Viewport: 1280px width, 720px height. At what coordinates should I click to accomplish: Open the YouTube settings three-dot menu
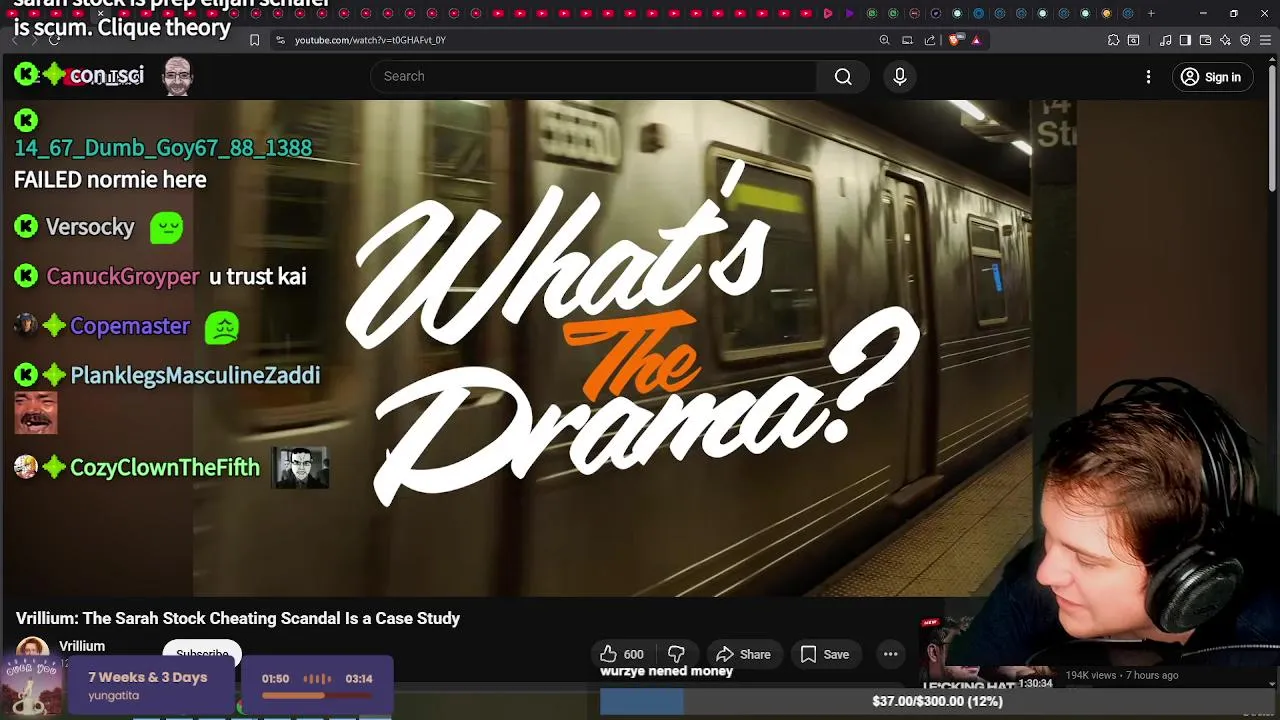pyautogui.click(x=1148, y=77)
